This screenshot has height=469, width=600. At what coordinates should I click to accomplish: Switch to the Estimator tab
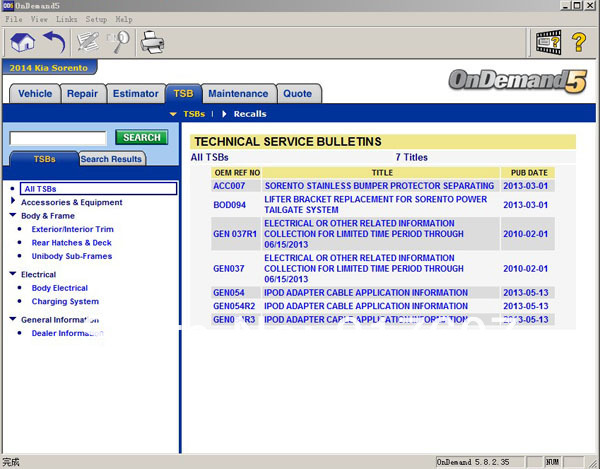point(135,94)
